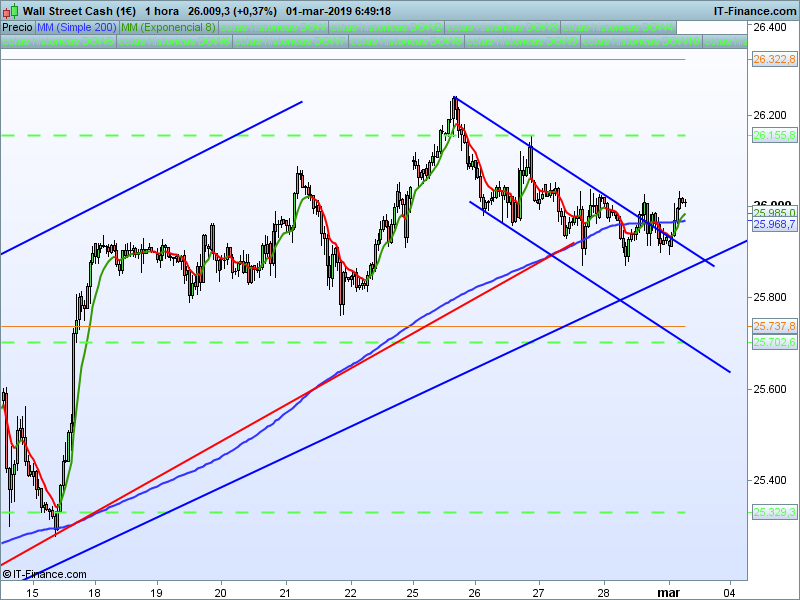
Task: Select the MM (Exponencial 8) indicator label
Action: [x=168, y=27]
